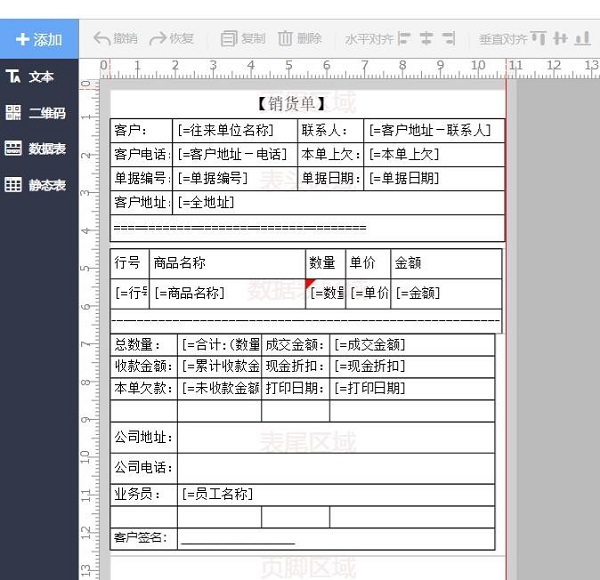
Task: Select the [=往来单位名称] field cell
Action: [235, 131]
